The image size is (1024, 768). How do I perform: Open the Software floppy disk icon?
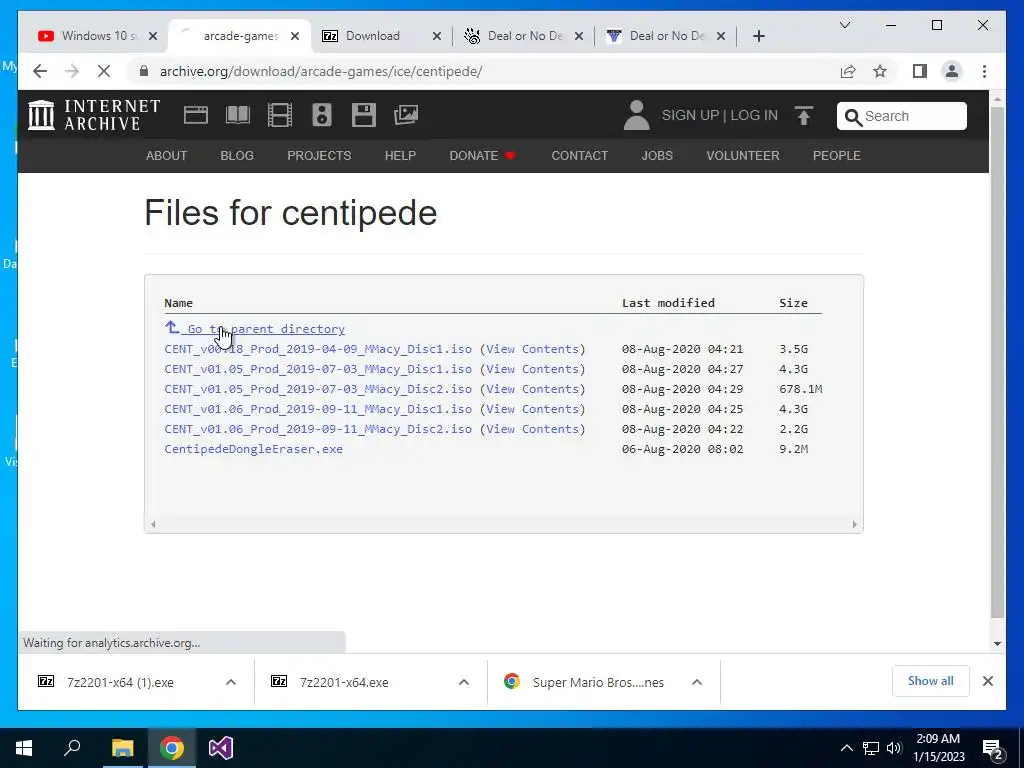pyautogui.click(x=363, y=115)
